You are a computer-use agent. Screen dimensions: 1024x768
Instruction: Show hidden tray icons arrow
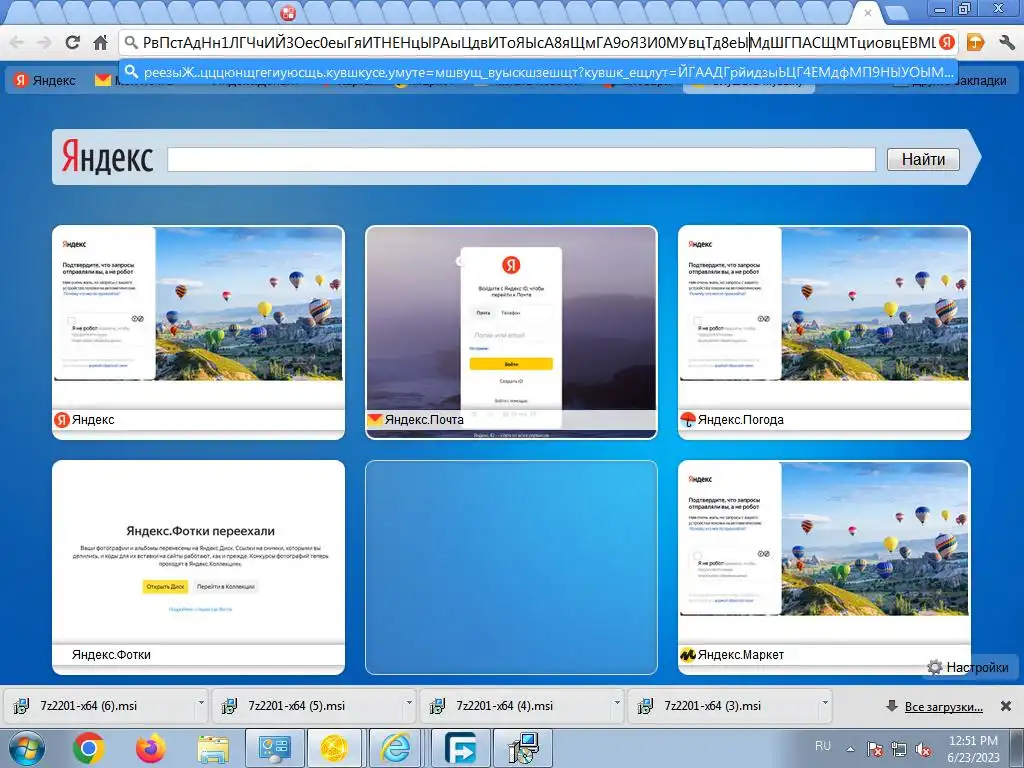[x=850, y=749]
